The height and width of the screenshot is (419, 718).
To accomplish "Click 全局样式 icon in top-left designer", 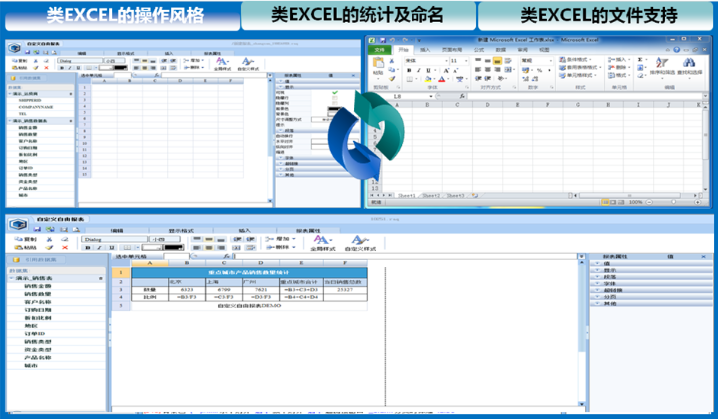I will coord(222,63).
